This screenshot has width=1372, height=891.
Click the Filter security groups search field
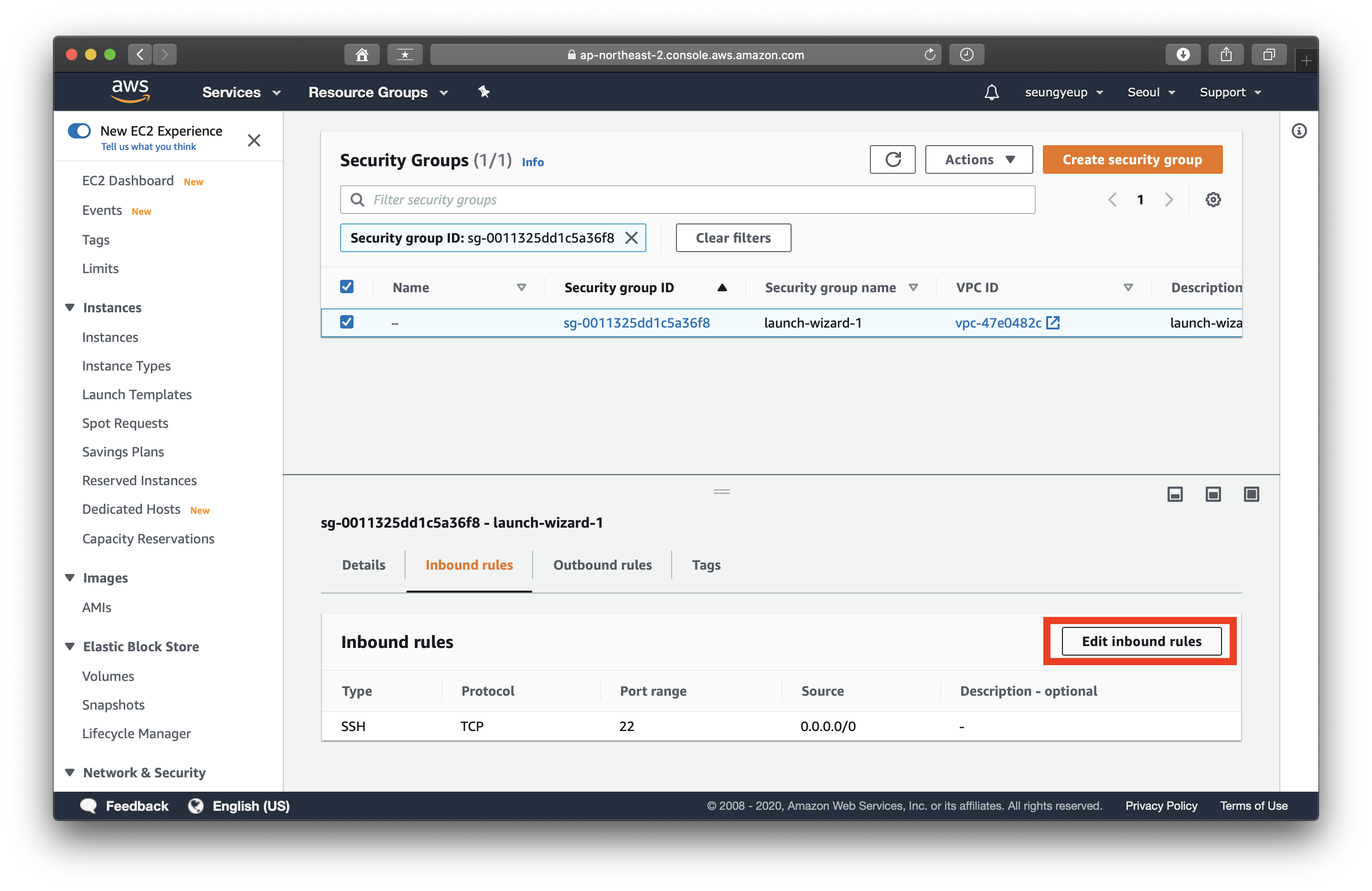(687, 200)
